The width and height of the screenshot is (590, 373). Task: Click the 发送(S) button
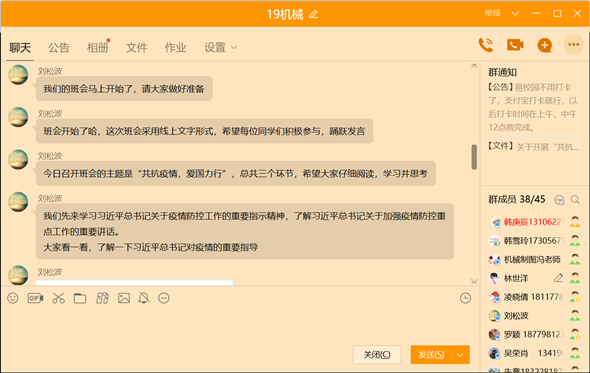(431, 355)
